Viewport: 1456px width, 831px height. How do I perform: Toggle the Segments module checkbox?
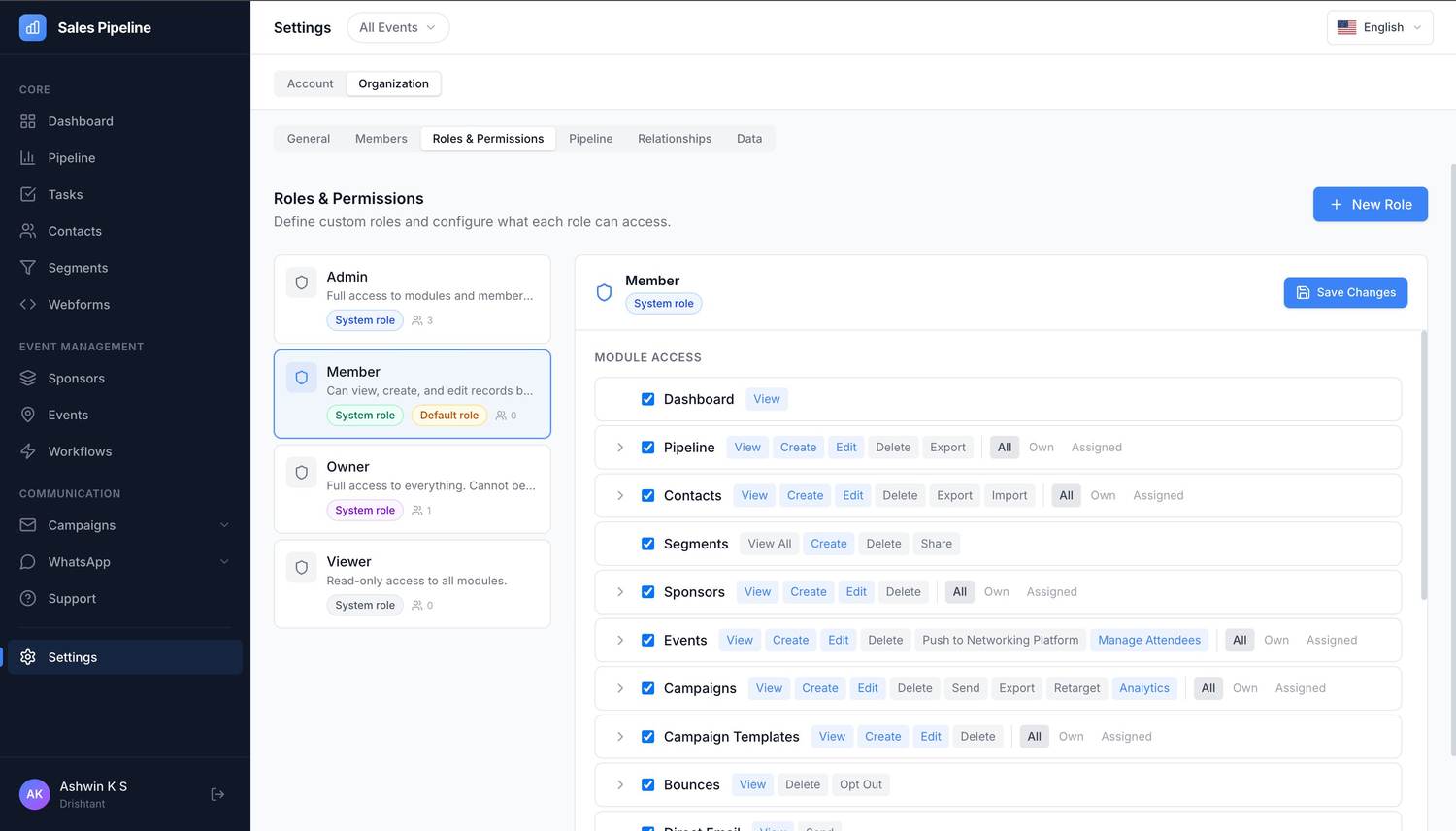point(647,544)
